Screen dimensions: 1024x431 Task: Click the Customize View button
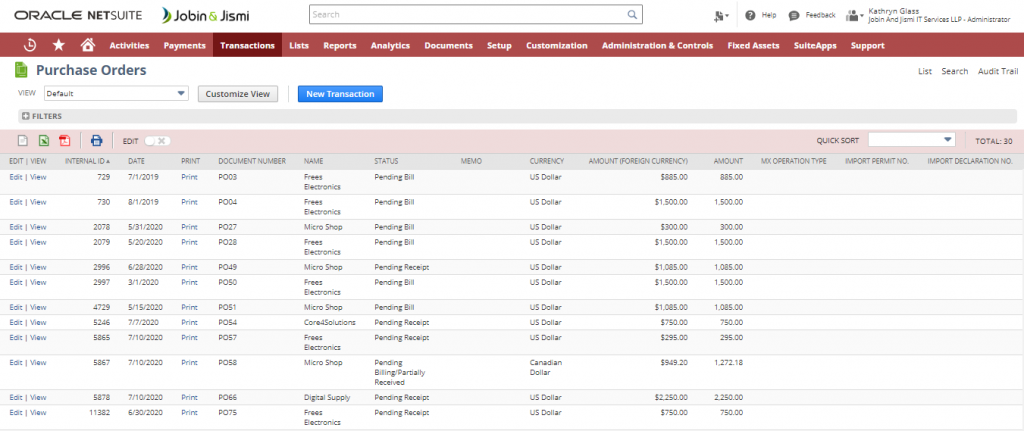click(x=237, y=93)
